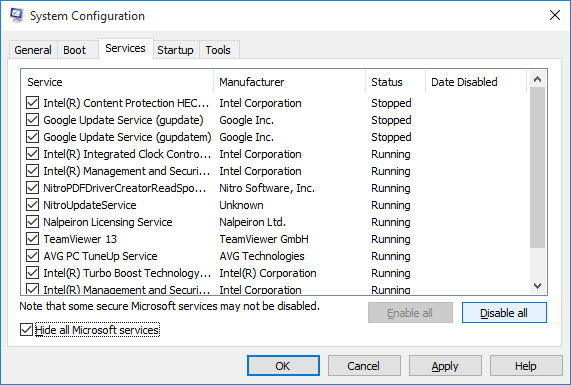Click the Disable all button
The height and width of the screenshot is (385, 571).
[x=504, y=313]
